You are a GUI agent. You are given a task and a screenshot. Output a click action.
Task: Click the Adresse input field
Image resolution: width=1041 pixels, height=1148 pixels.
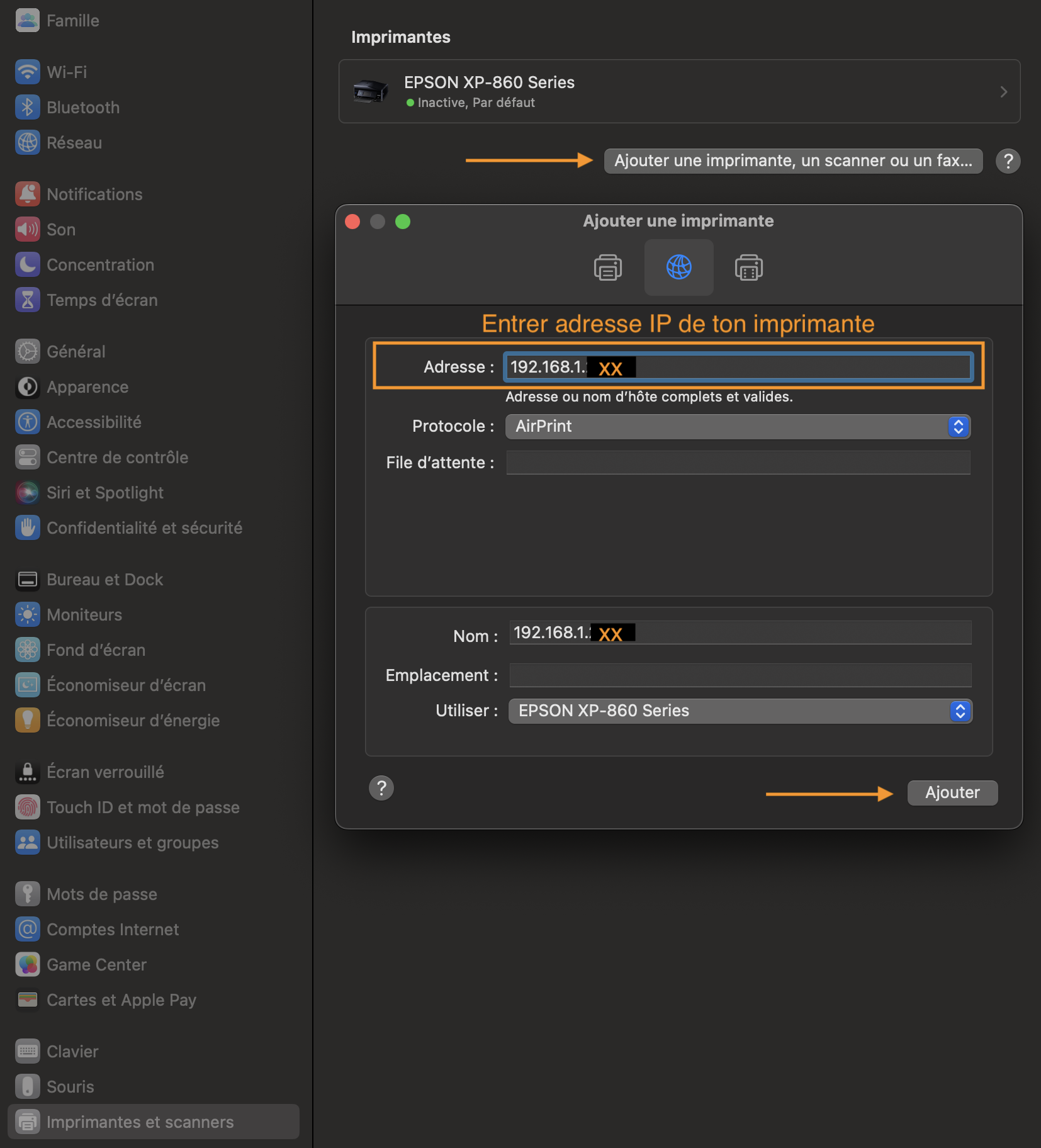799,367
